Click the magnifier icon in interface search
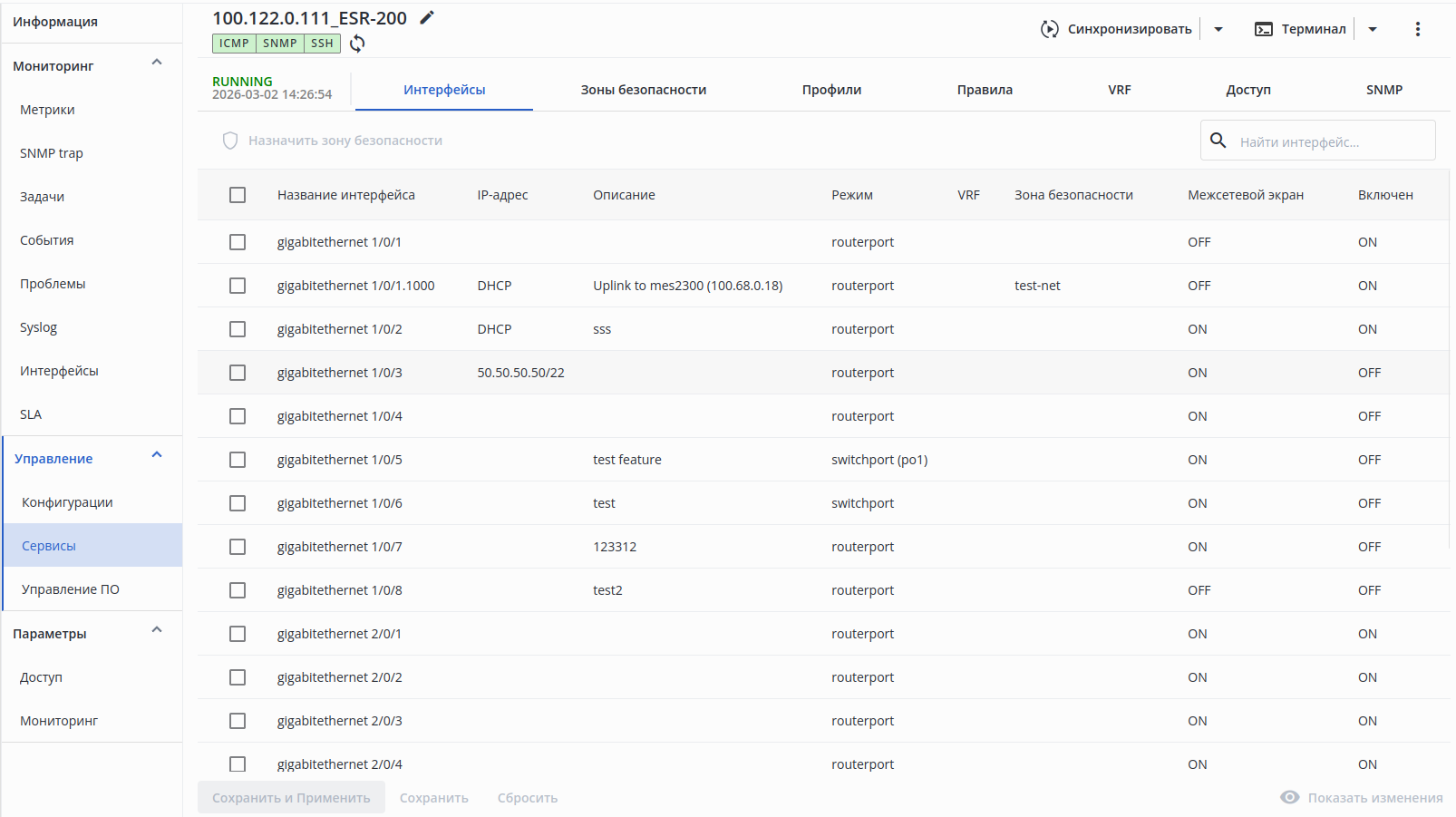1456x817 pixels. tap(1218, 141)
